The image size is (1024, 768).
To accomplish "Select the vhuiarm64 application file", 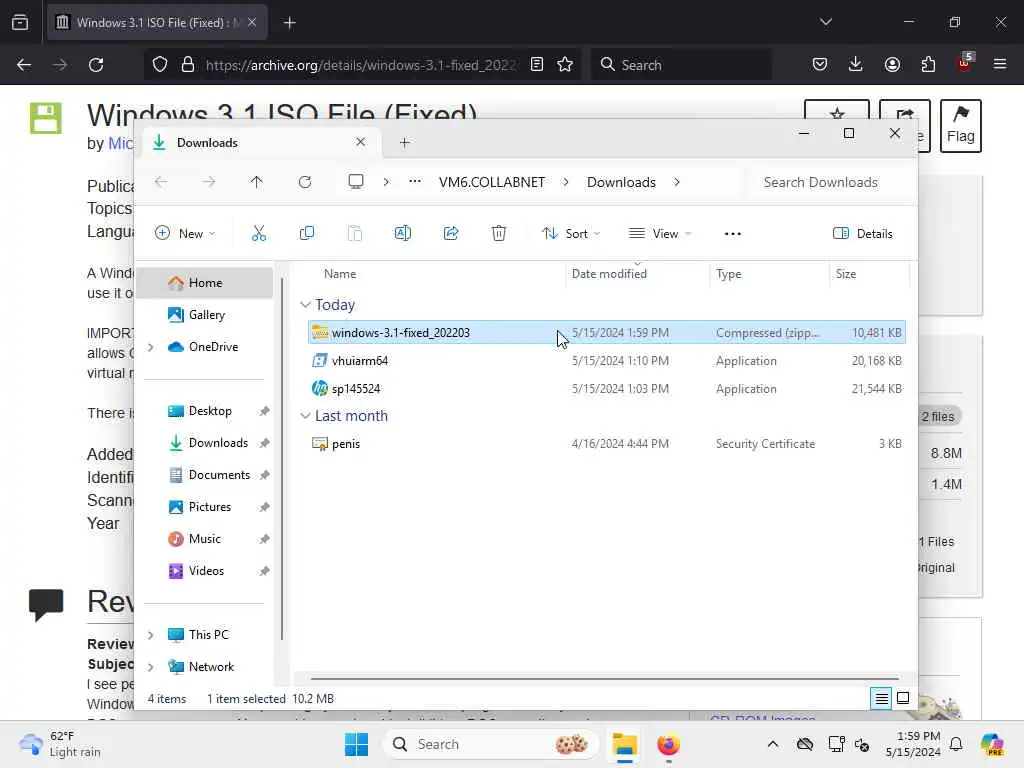I will click(606, 361).
